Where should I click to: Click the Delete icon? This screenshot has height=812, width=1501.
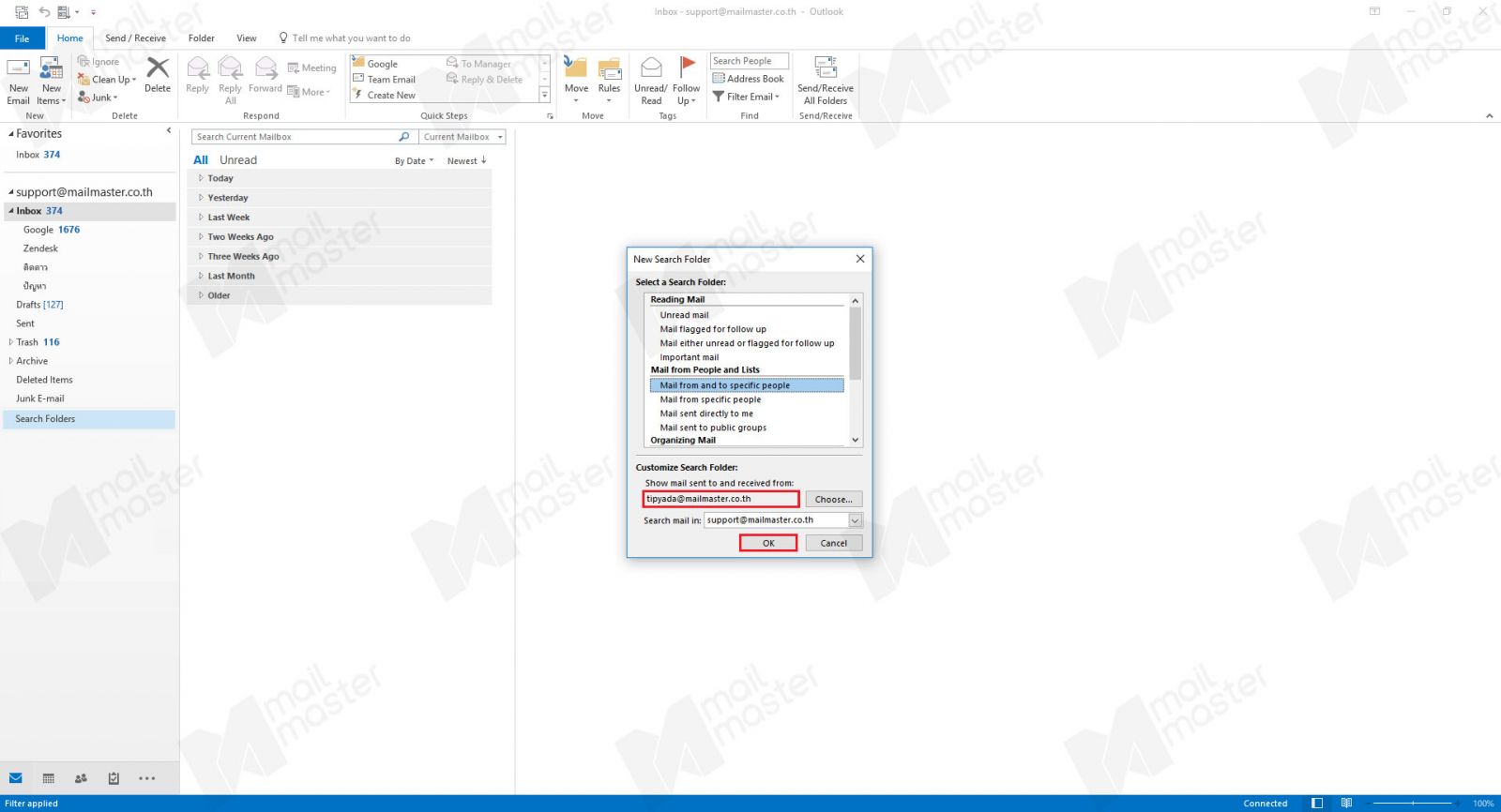coord(158,75)
